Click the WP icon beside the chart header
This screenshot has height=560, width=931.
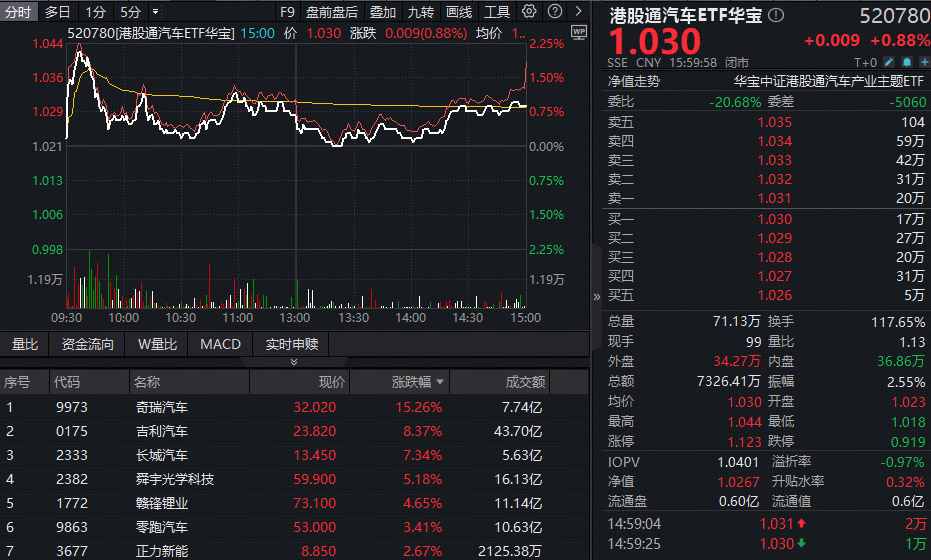click(578, 32)
